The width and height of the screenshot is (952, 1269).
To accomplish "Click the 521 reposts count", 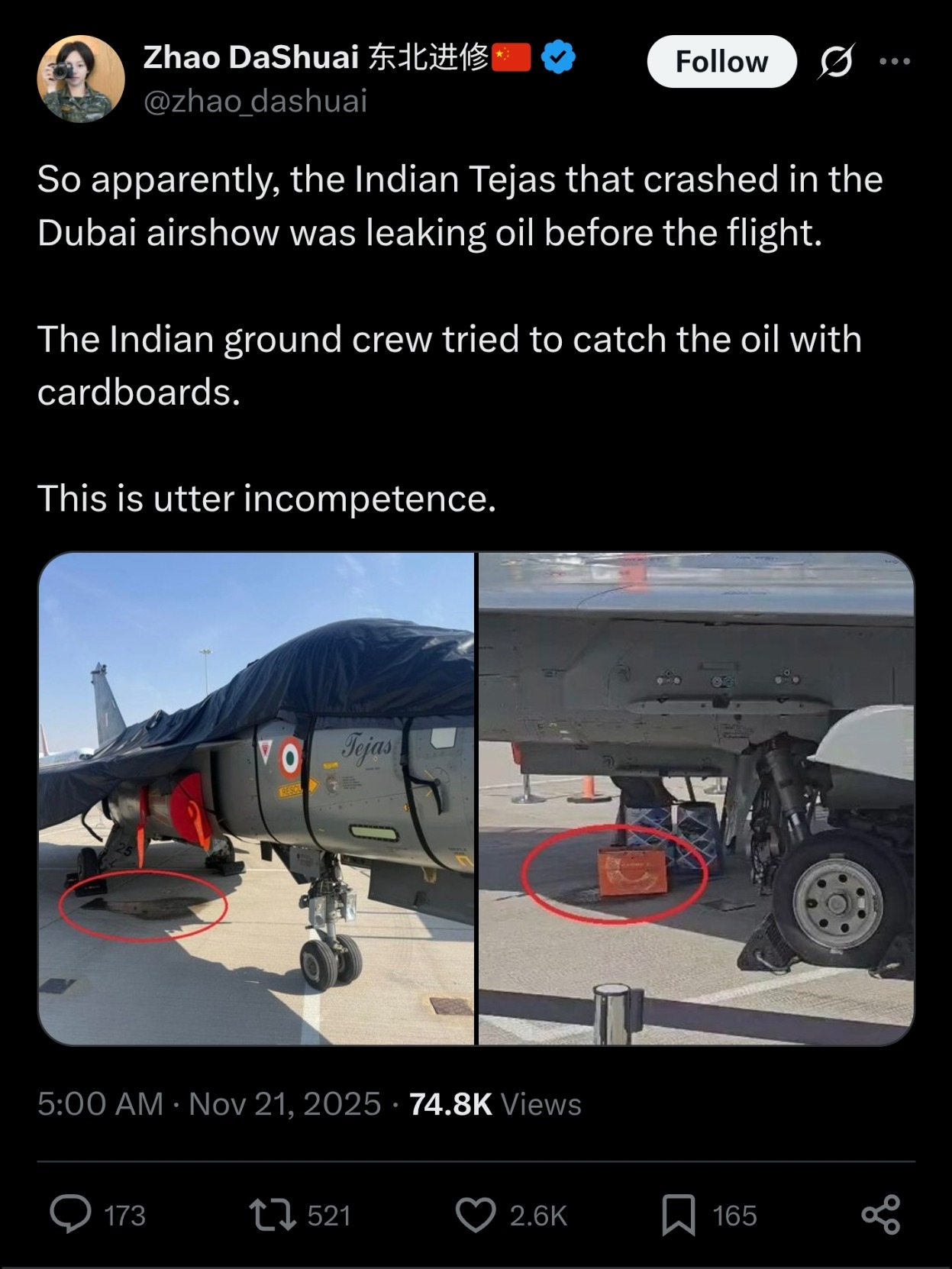I will [x=329, y=1216].
